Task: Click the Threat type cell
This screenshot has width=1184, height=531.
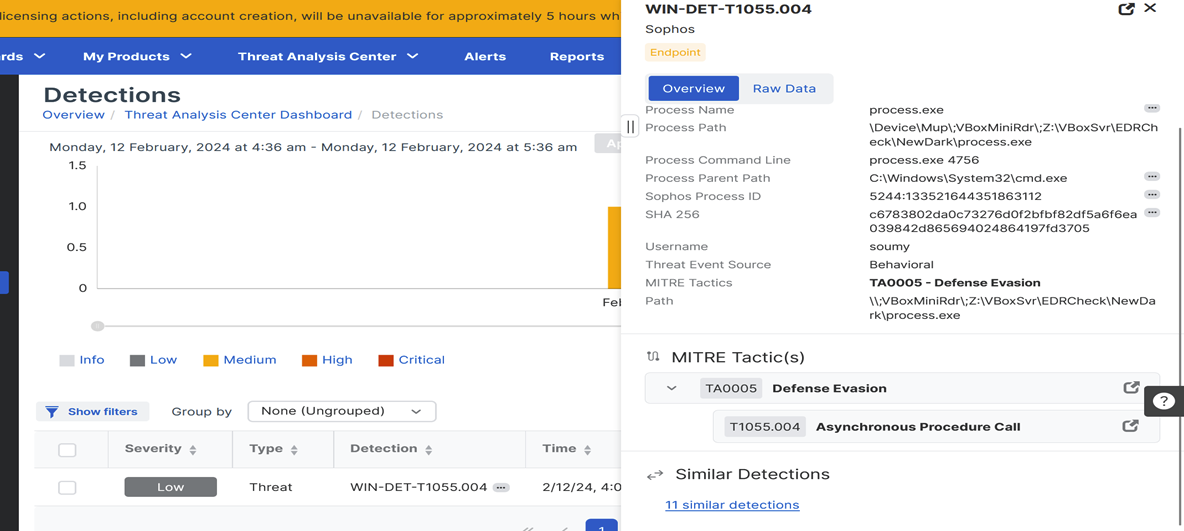Action: point(270,487)
